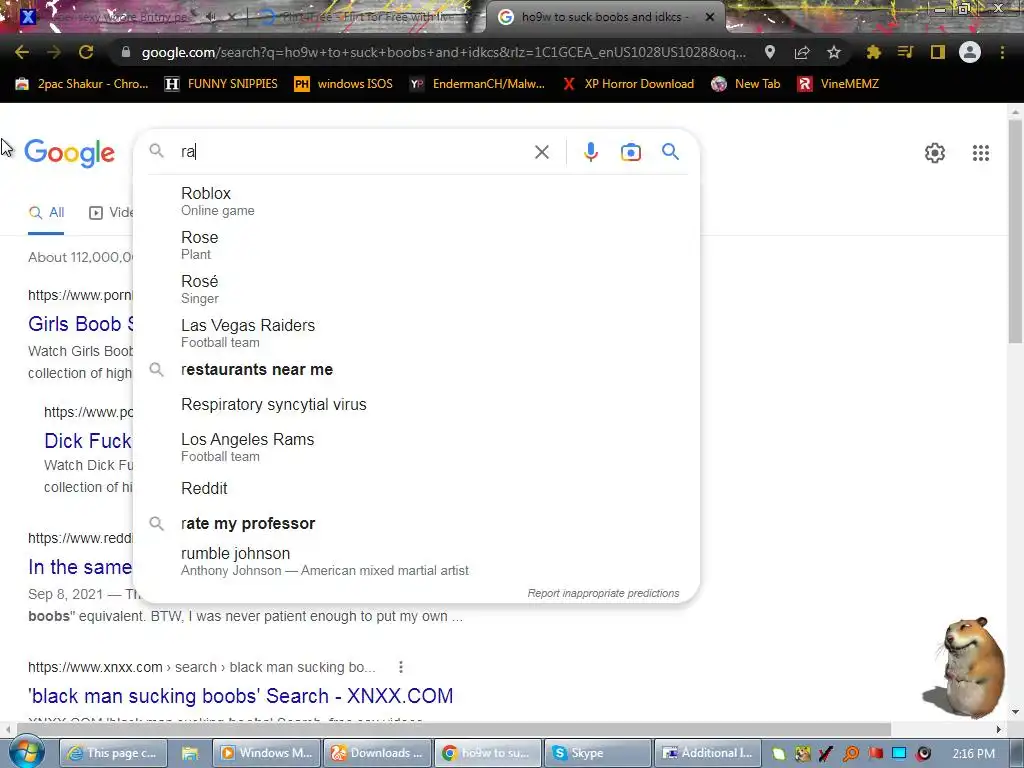Close the active Google search tab
The image size is (1024, 768).
point(709,17)
